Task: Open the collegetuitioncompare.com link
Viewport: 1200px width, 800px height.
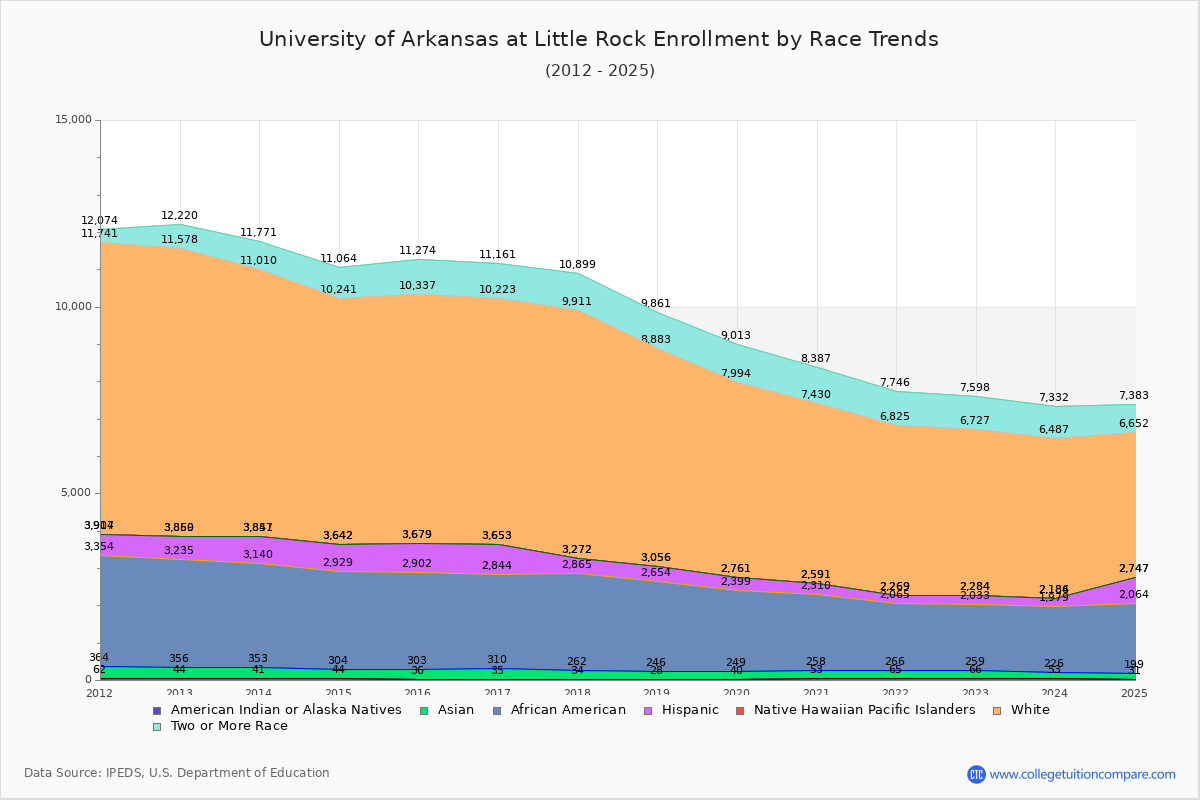Action: pyautogui.click(x=1083, y=774)
